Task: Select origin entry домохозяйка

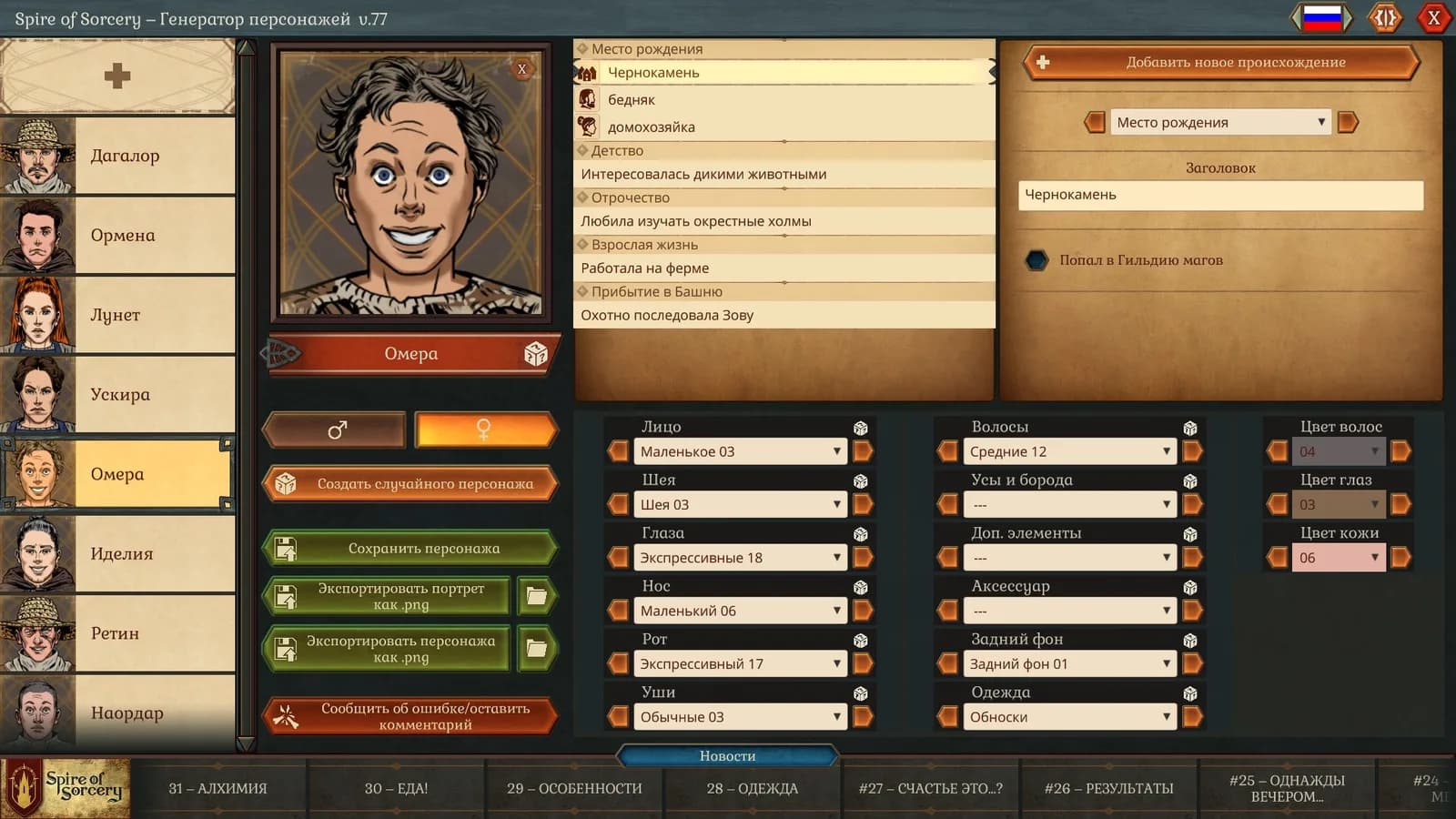Action: click(x=784, y=127)
